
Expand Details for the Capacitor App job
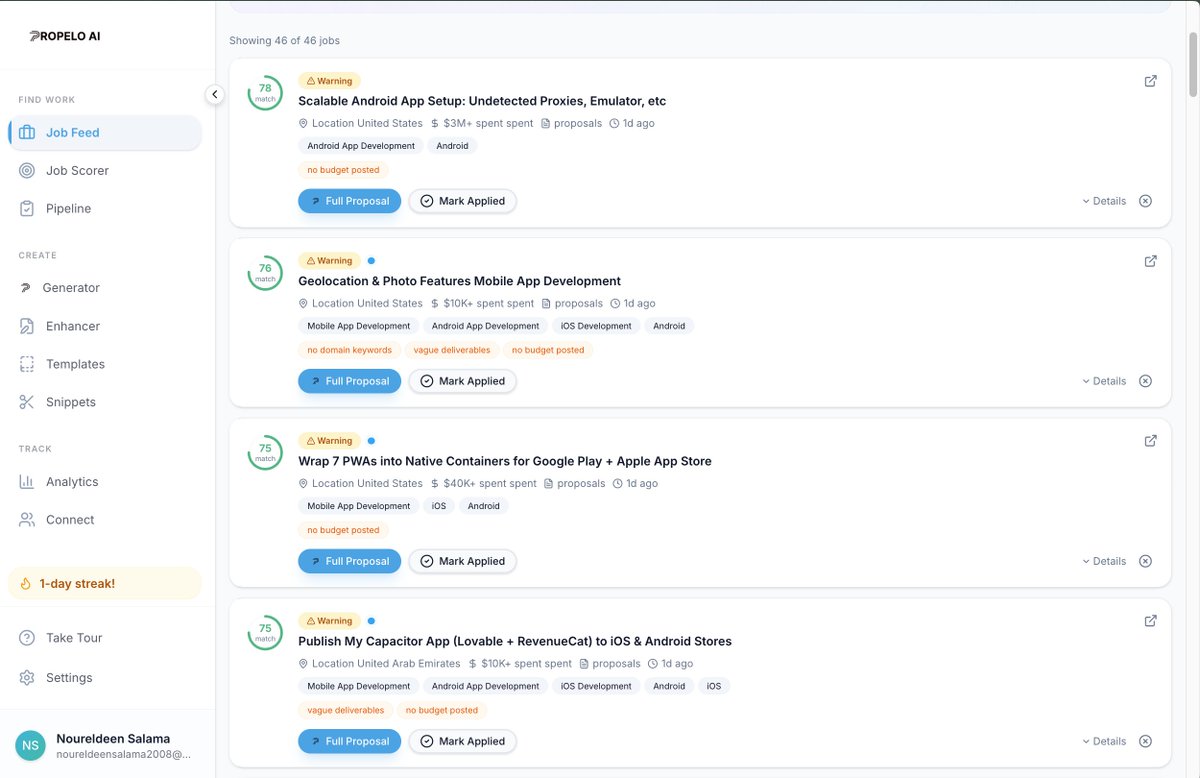1104,741
